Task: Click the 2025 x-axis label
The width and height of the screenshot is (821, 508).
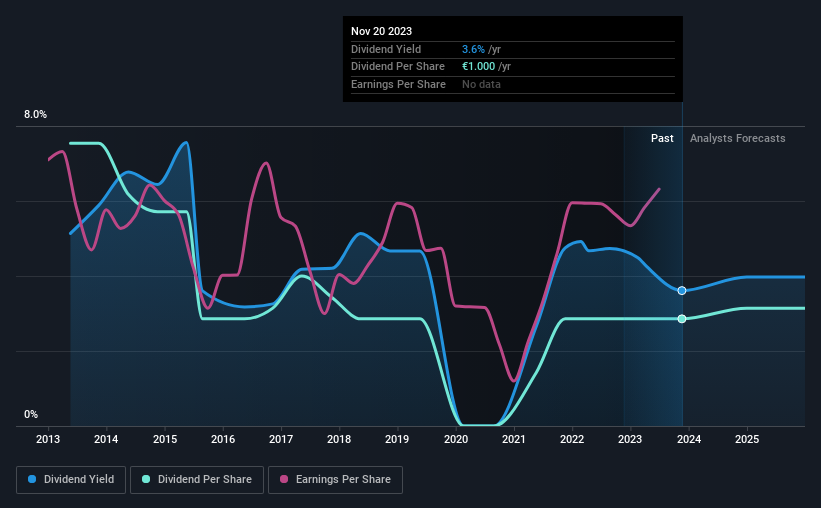Action: [x=747, y=439]
